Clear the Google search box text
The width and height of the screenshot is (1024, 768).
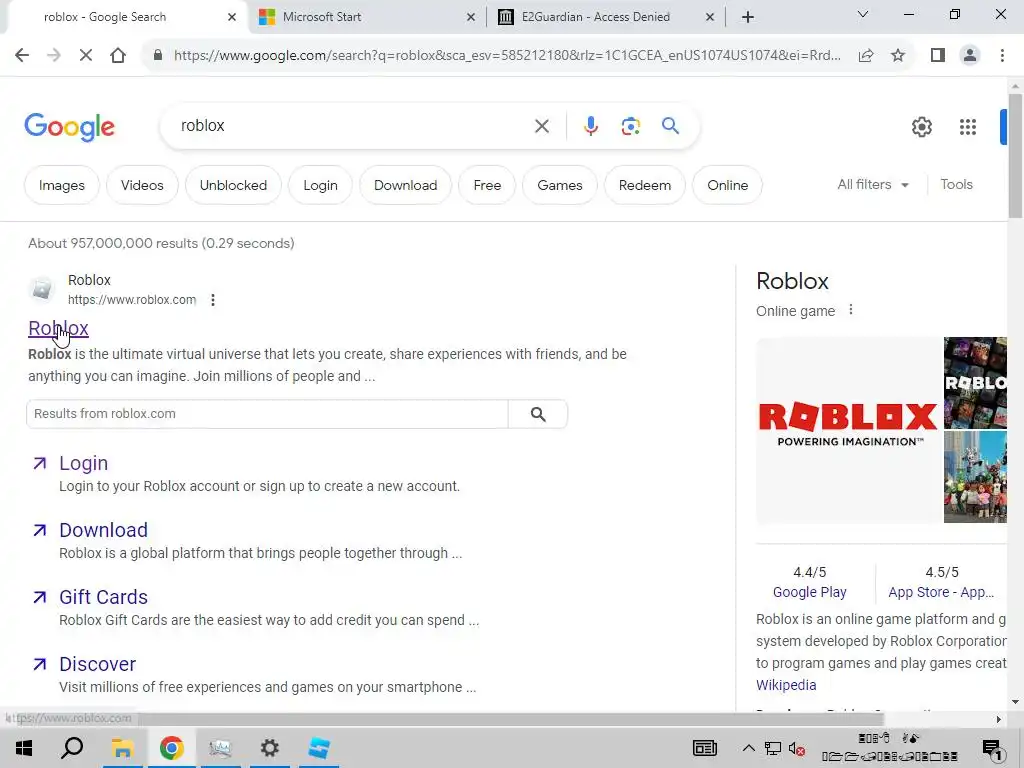pyautogui.click(x=541, y=126)
